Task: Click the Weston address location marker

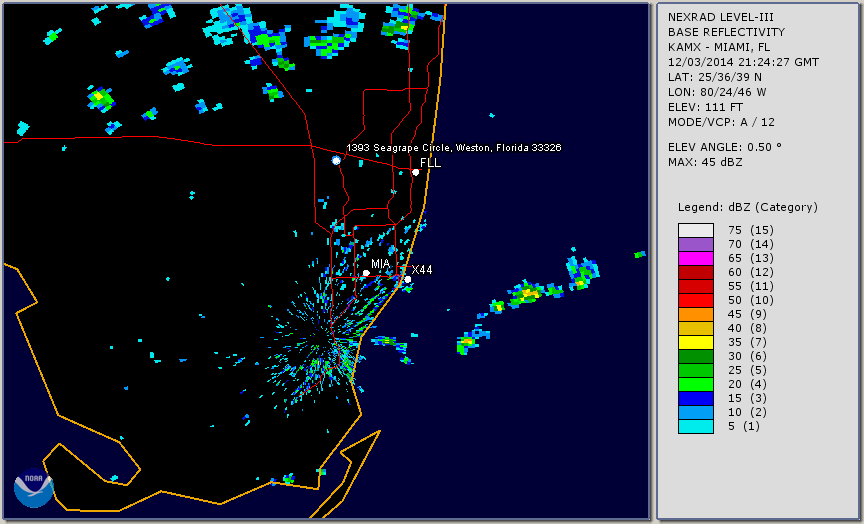Action: pyautogui.click(x=336, y=160)
